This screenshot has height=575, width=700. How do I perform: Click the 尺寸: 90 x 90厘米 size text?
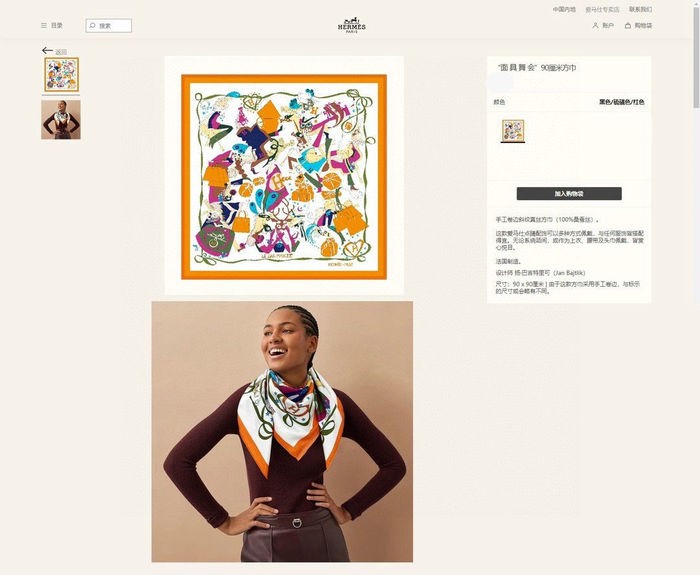click(568, 288)
